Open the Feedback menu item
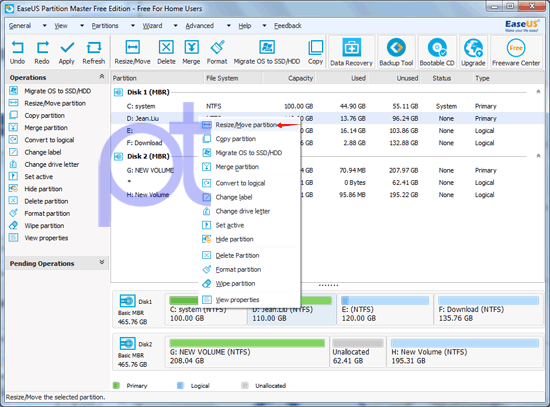 click(x=288, y=26)
